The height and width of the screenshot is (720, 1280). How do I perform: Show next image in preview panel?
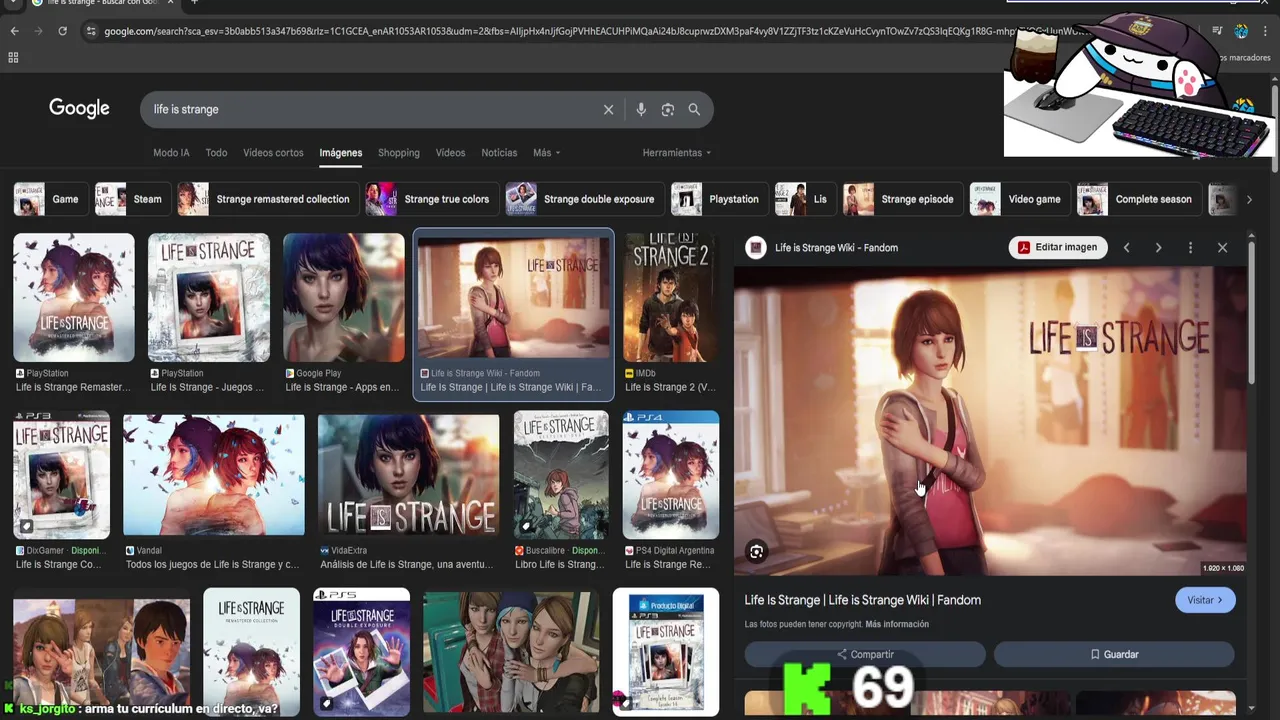pyautogui.click(x=1158, y=248)
